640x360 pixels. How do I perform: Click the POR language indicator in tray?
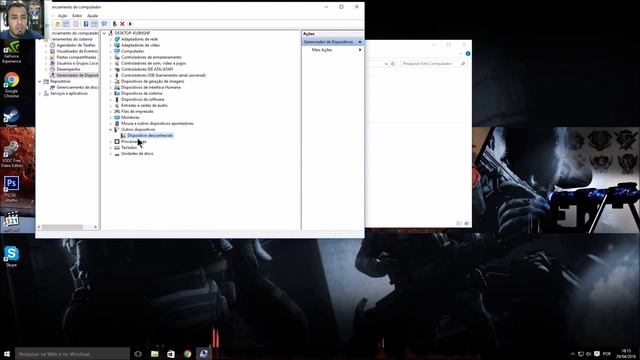607,354
